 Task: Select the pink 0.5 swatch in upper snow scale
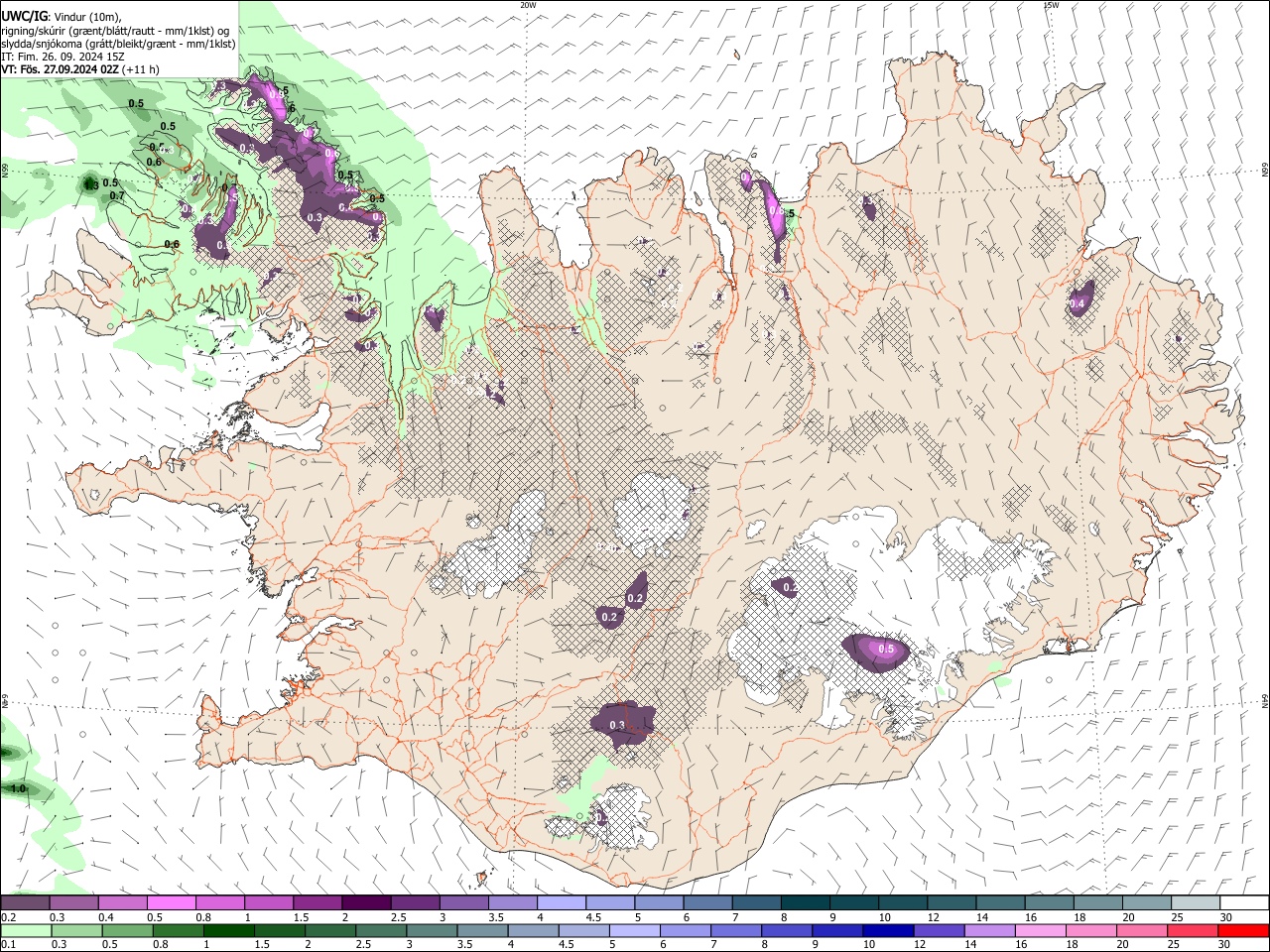pyautogui.click(x=171, y=902)
